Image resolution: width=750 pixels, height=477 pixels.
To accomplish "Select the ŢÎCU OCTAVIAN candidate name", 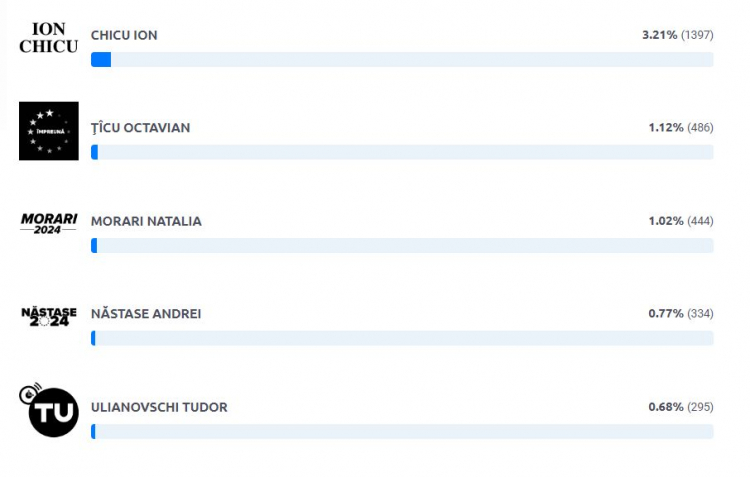I will [x=141, y=128].
